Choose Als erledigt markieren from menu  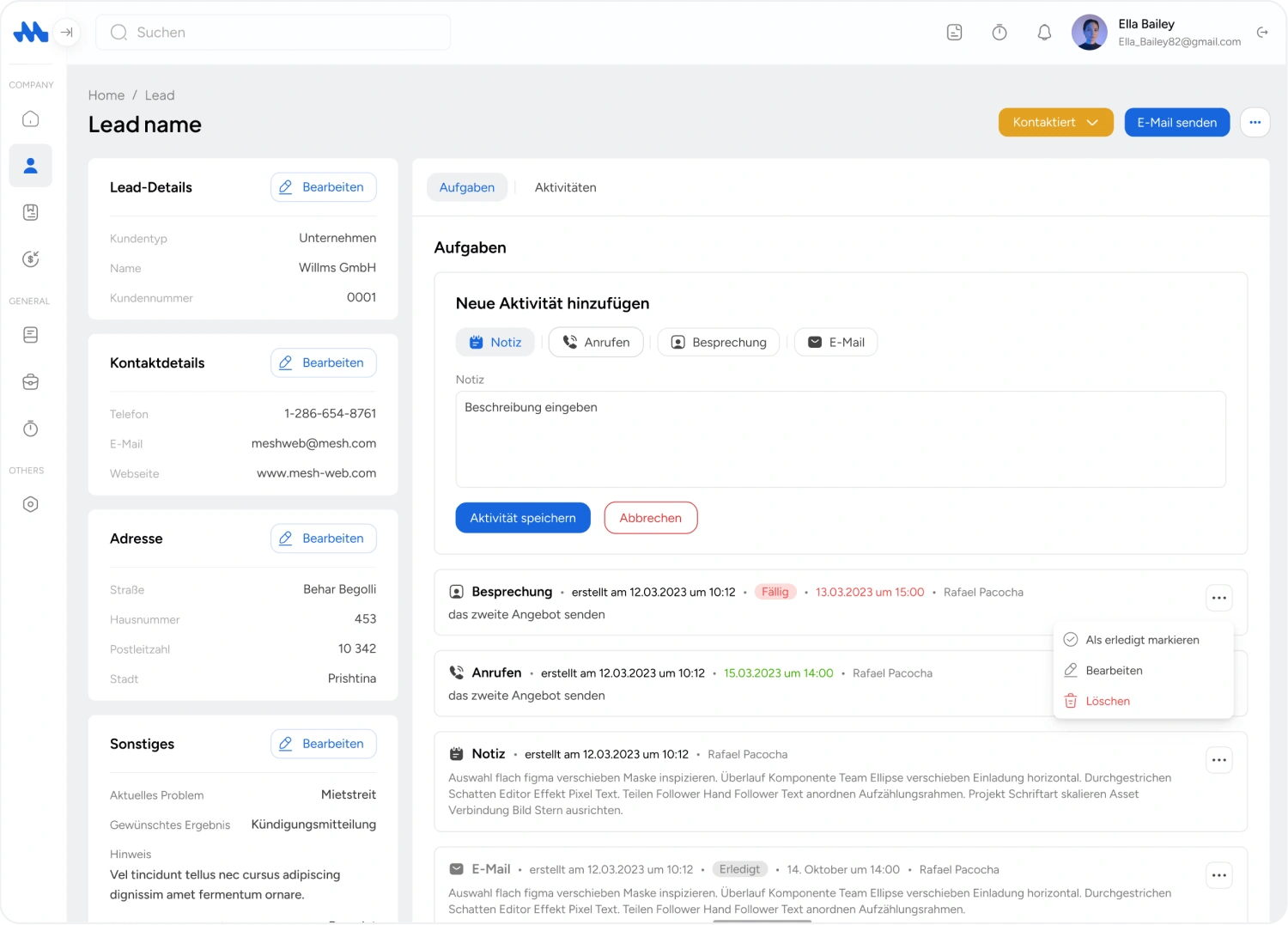click(1141, 640)
